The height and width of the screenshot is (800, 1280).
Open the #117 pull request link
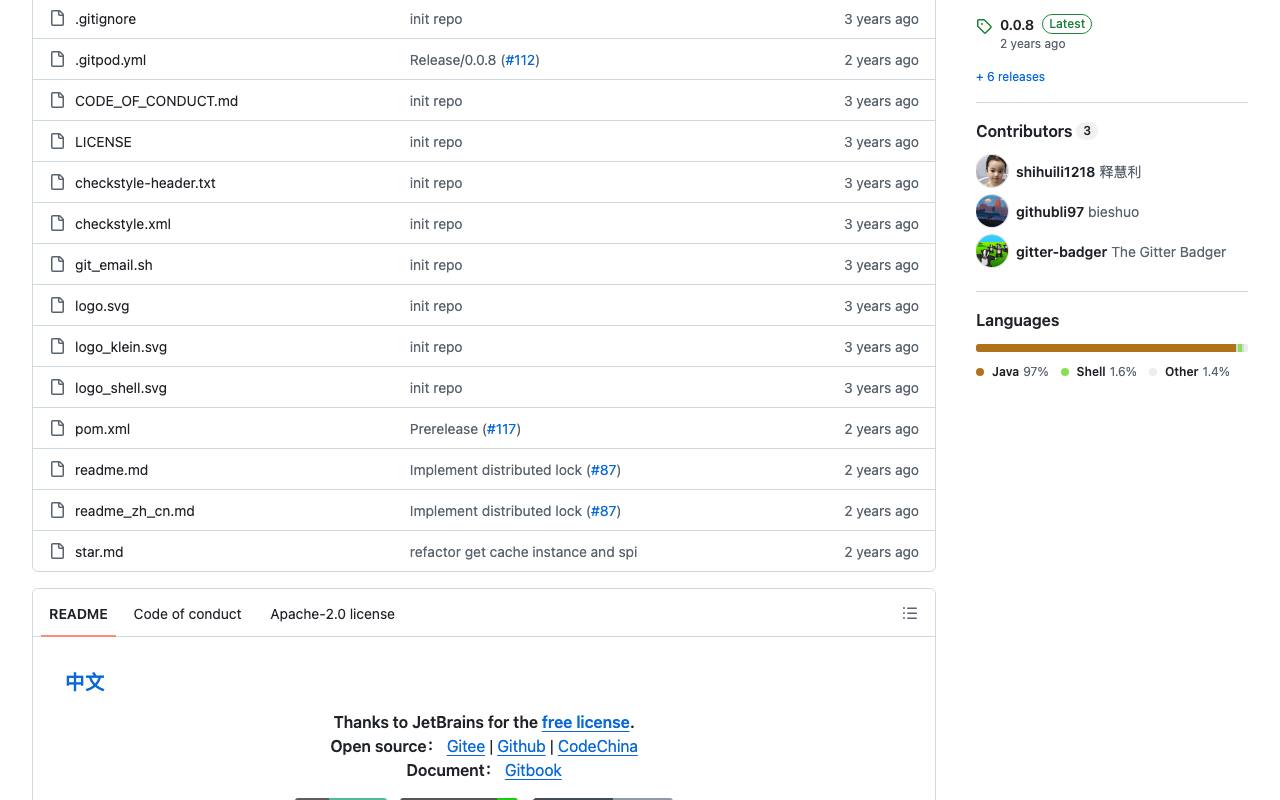click(x=502, y=429)
